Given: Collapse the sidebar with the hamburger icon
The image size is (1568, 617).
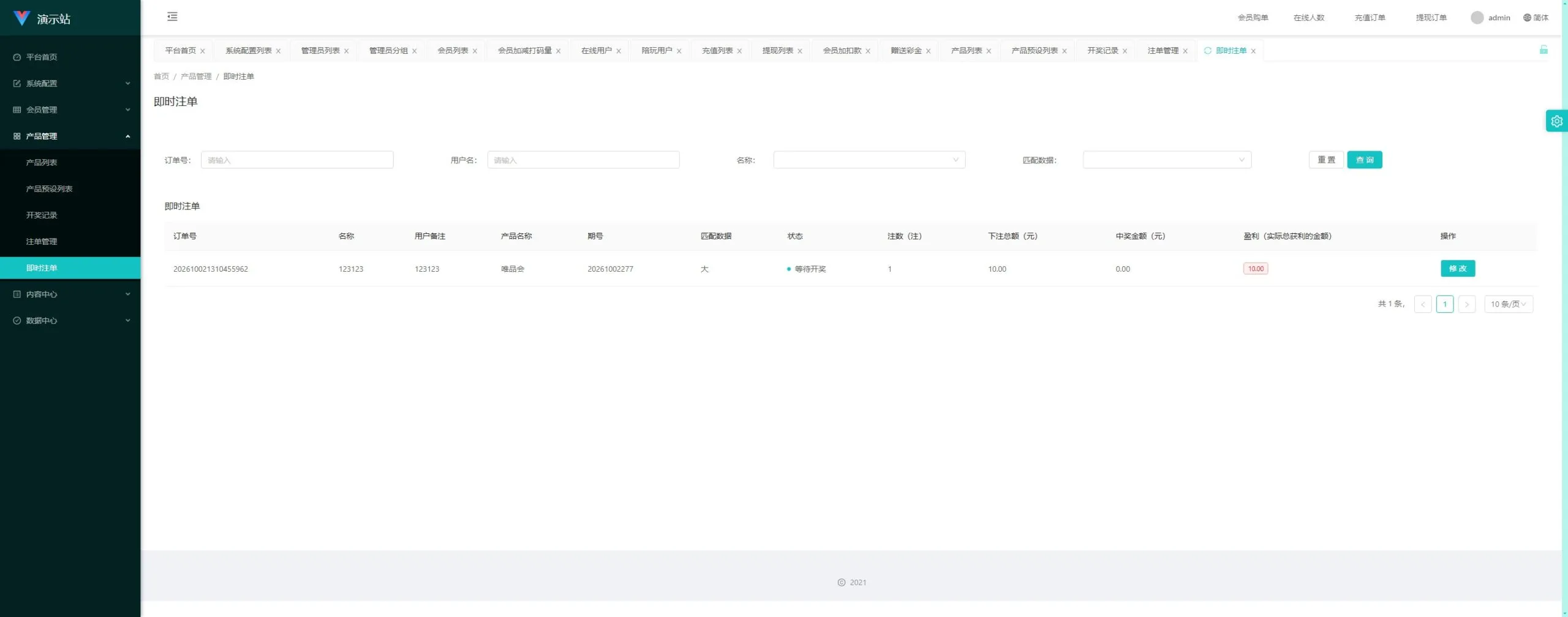Looking at the screenshot, I should coord(172,17).
